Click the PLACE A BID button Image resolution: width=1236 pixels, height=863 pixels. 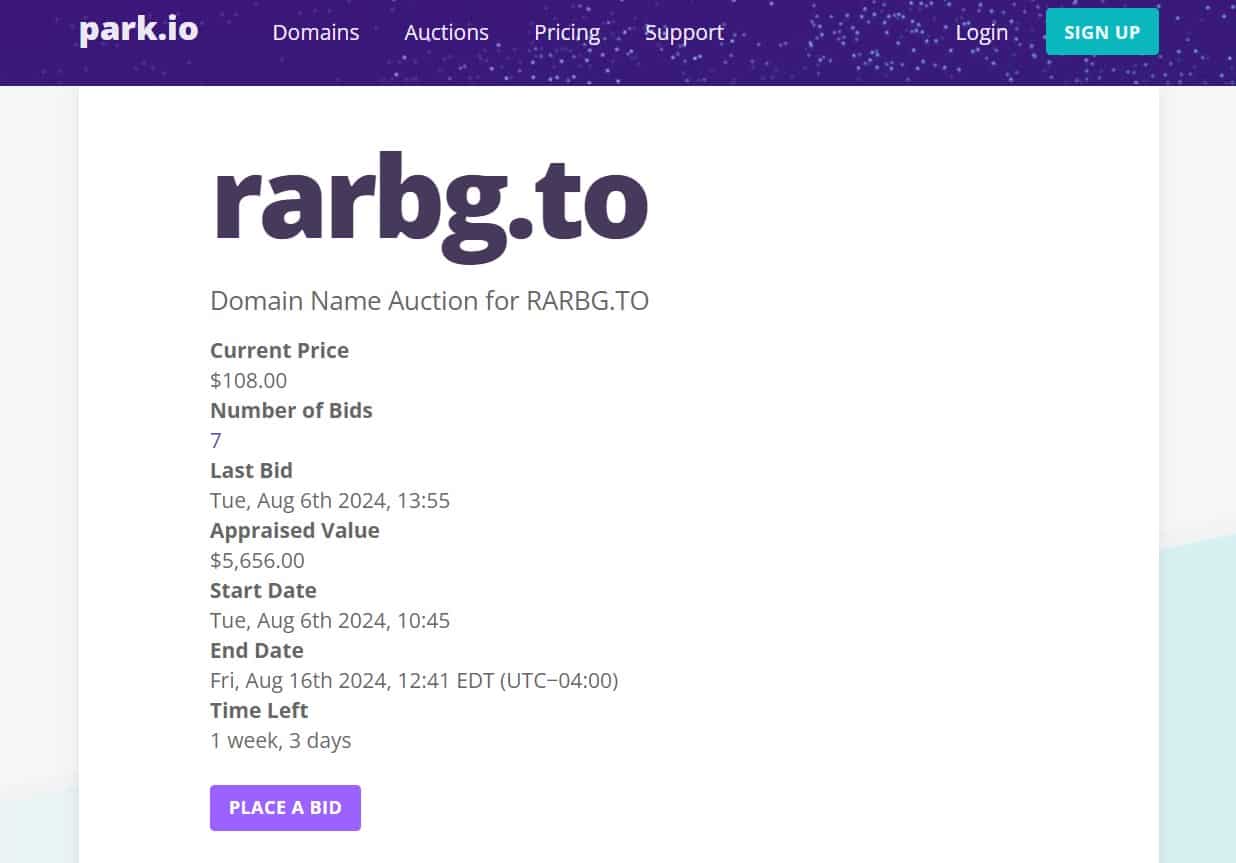tap(285, 808)
